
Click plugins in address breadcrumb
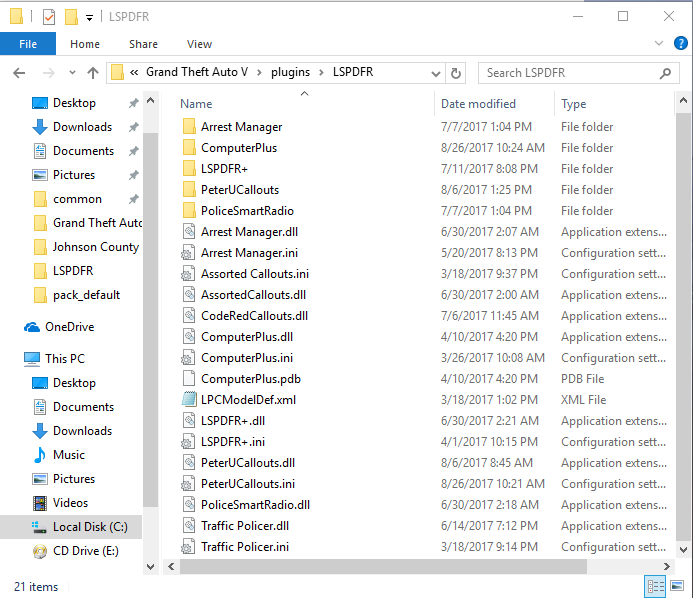click(x=290, y=72)
